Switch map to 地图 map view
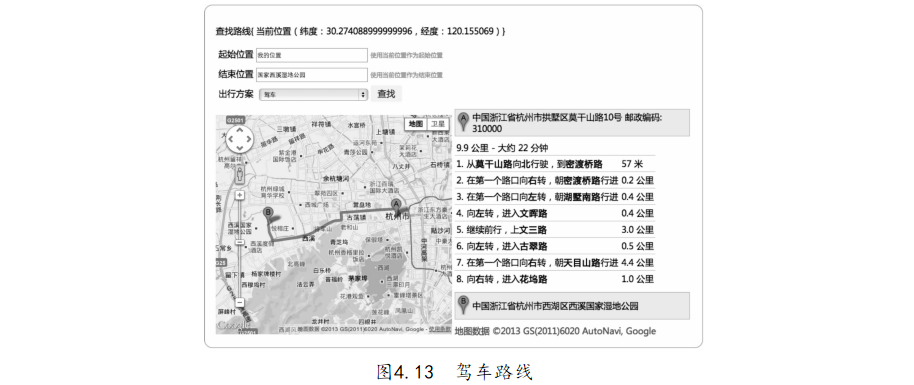This screenshot has height=385, width=914. tap(416, 124)
